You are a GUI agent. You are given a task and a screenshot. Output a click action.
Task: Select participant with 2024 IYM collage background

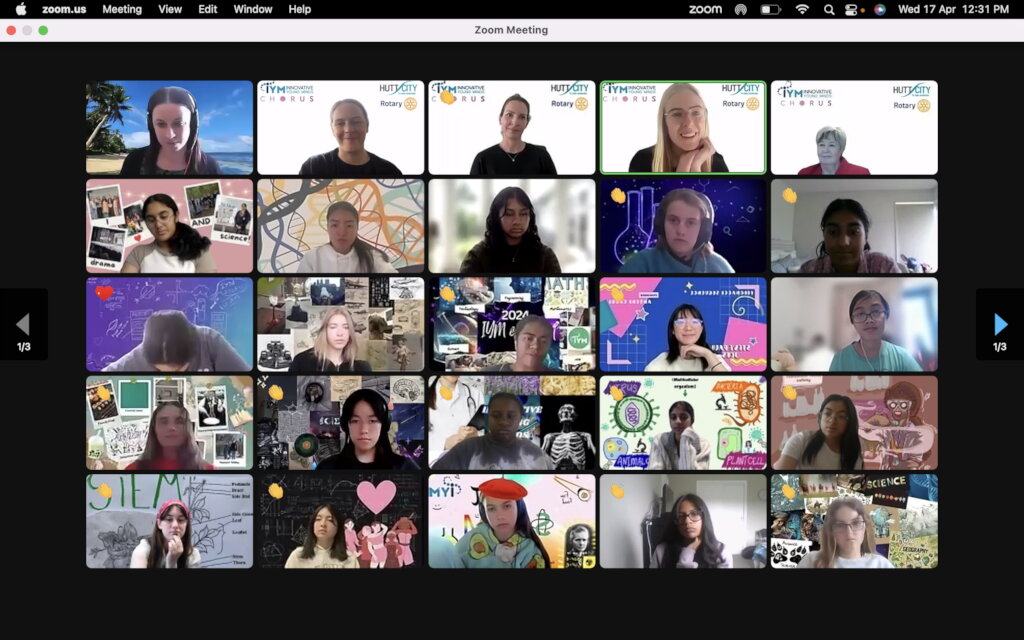512,324
